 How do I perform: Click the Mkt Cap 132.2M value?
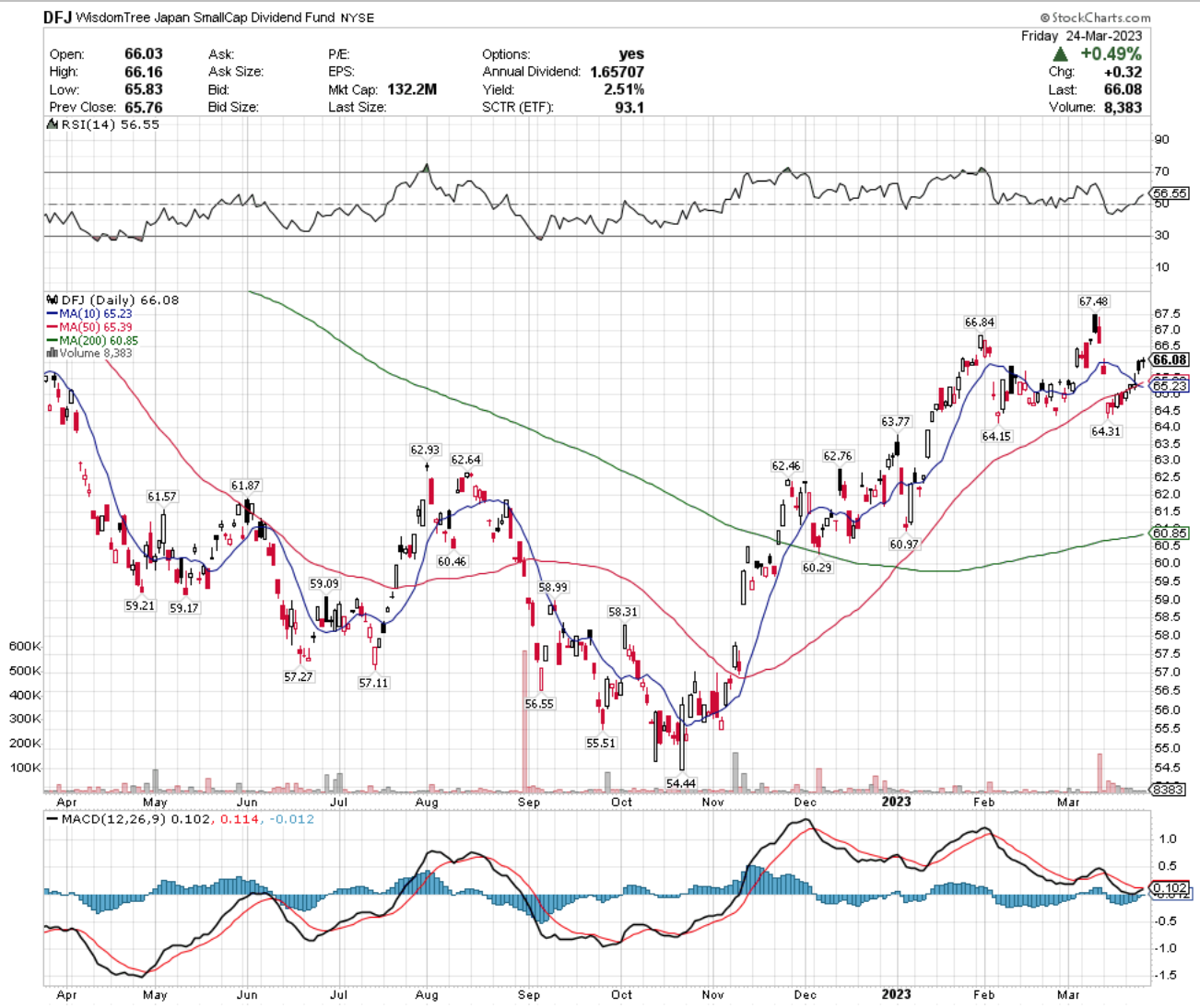411,89
